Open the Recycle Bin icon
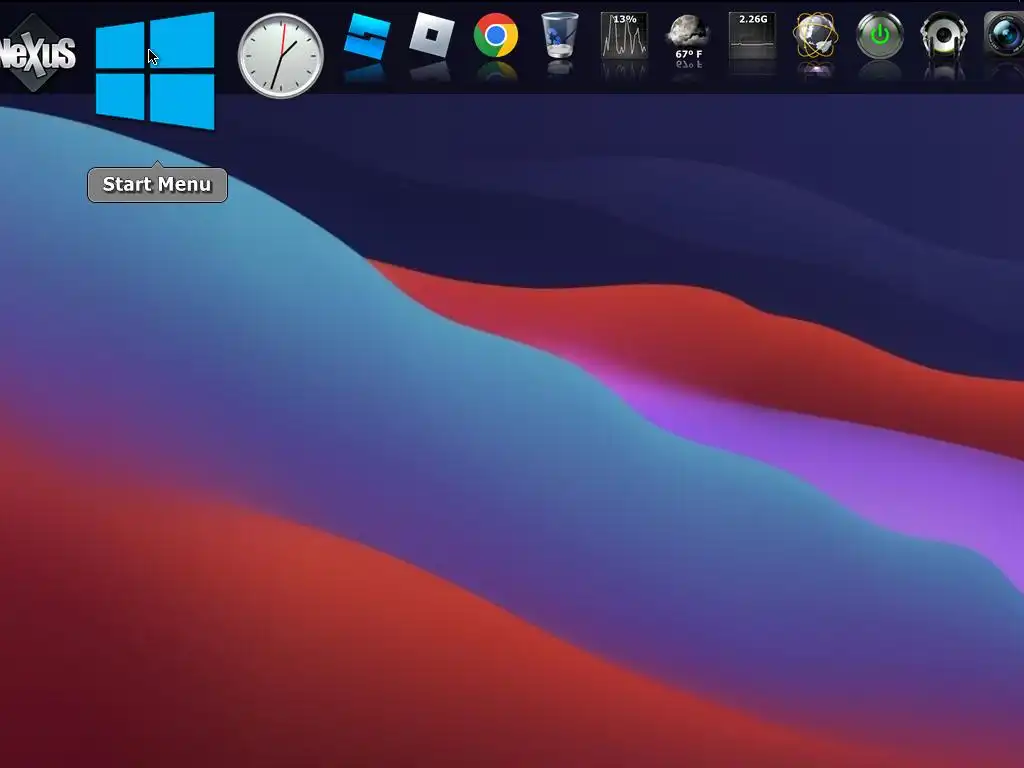Screen dimensions: 1024x768 pos(560,35)
